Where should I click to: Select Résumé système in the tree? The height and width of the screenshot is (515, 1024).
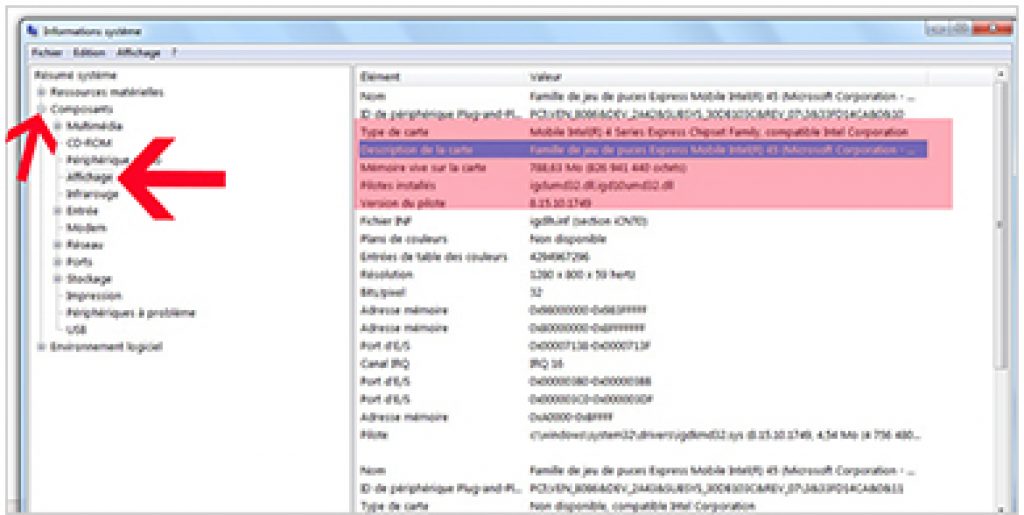(x=75, y=75)
